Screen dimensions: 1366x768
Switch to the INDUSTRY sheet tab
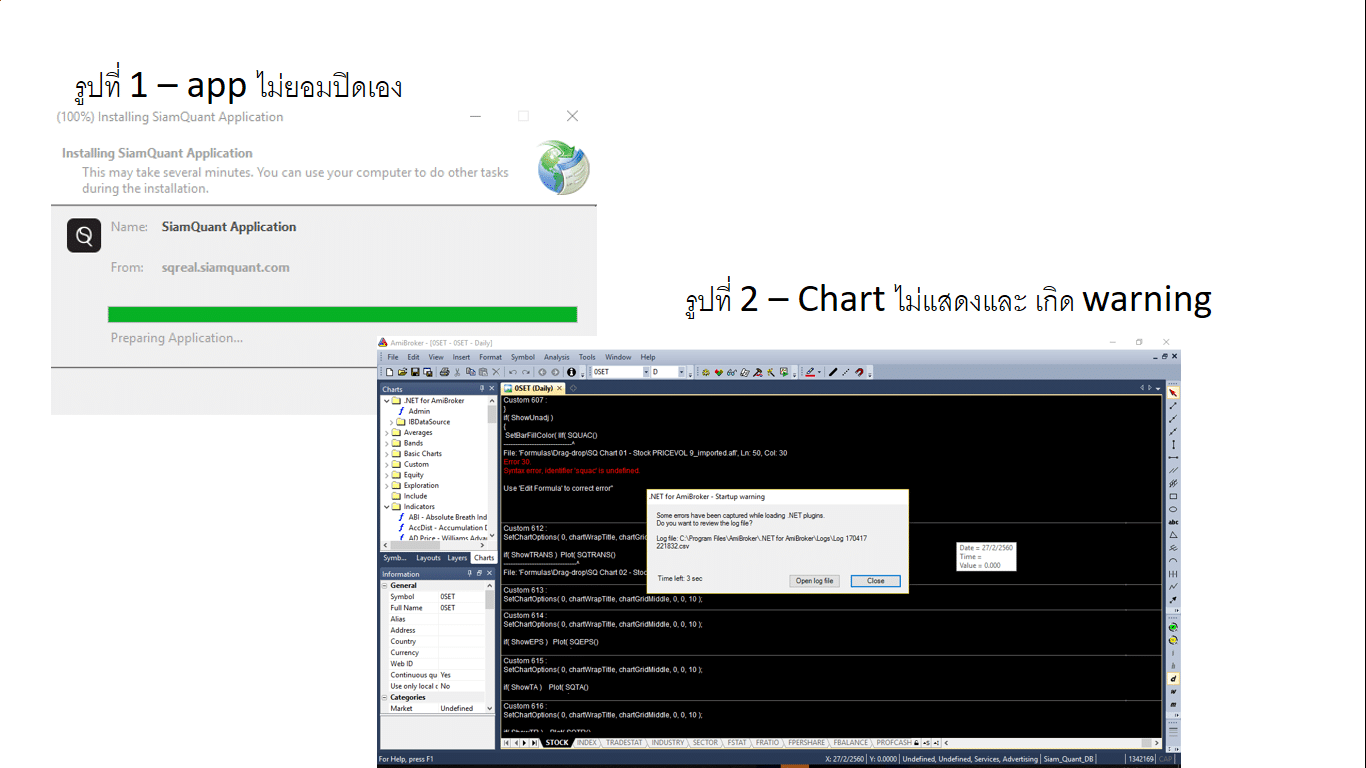click(x=668, y=743)
